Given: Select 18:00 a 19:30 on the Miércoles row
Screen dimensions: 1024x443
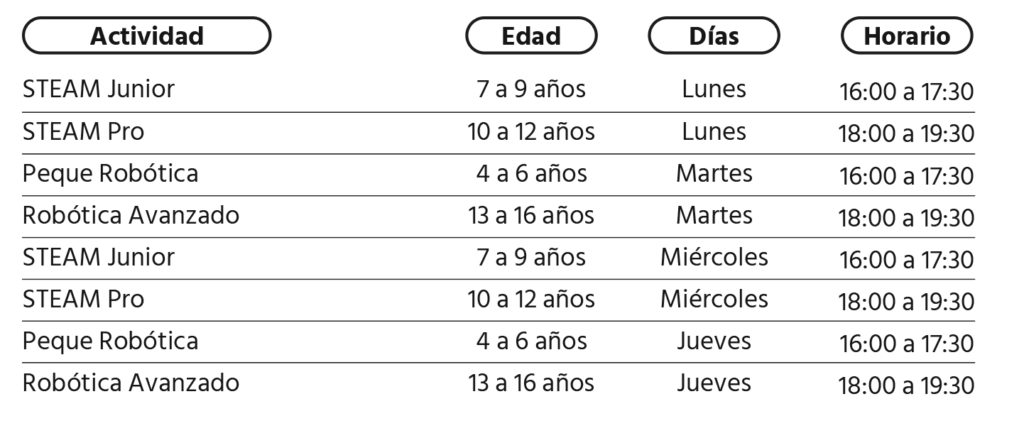Looking at the screenshot, I should tap(906, 301).
